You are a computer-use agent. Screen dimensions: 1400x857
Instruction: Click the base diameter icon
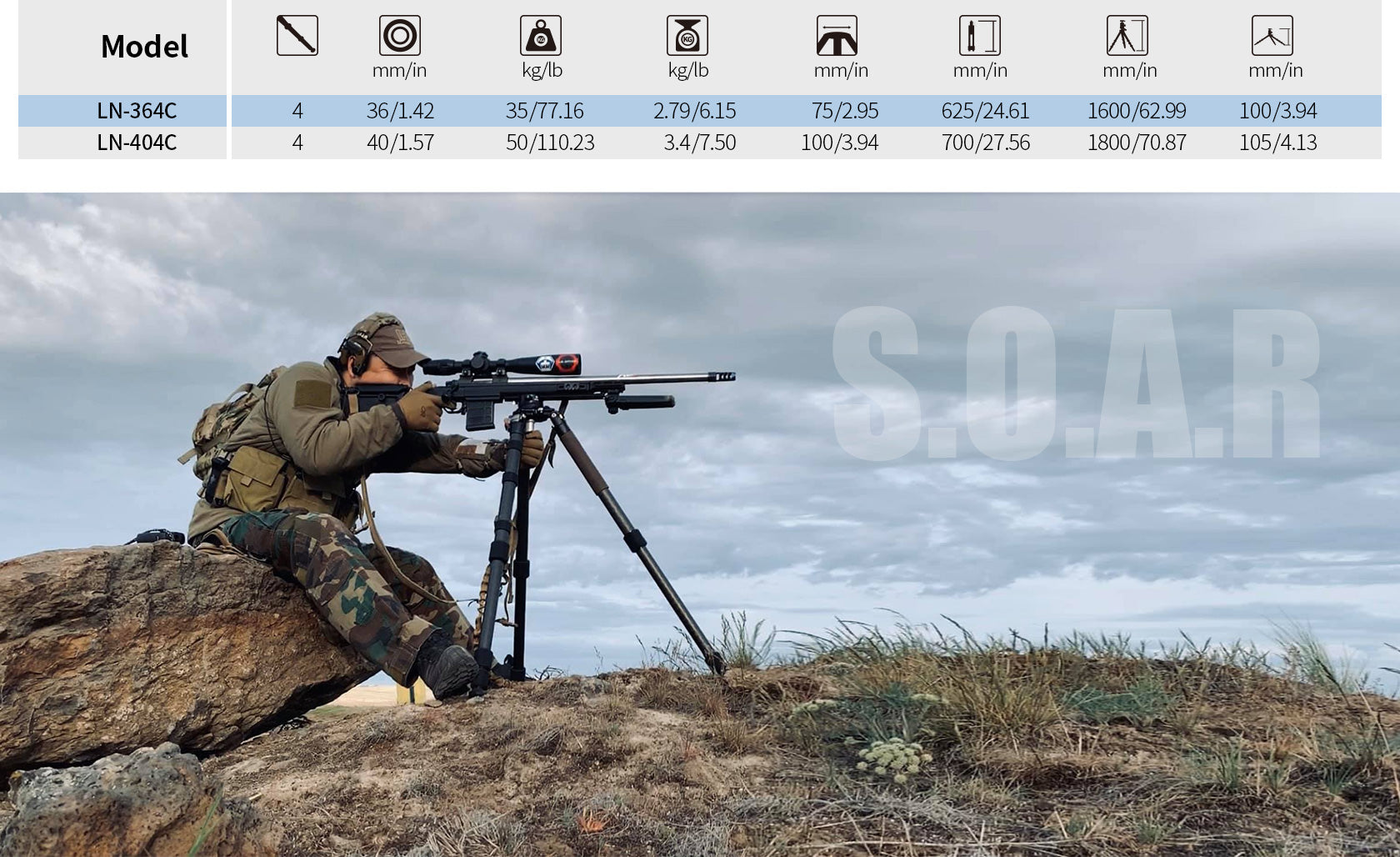point(837,36)
